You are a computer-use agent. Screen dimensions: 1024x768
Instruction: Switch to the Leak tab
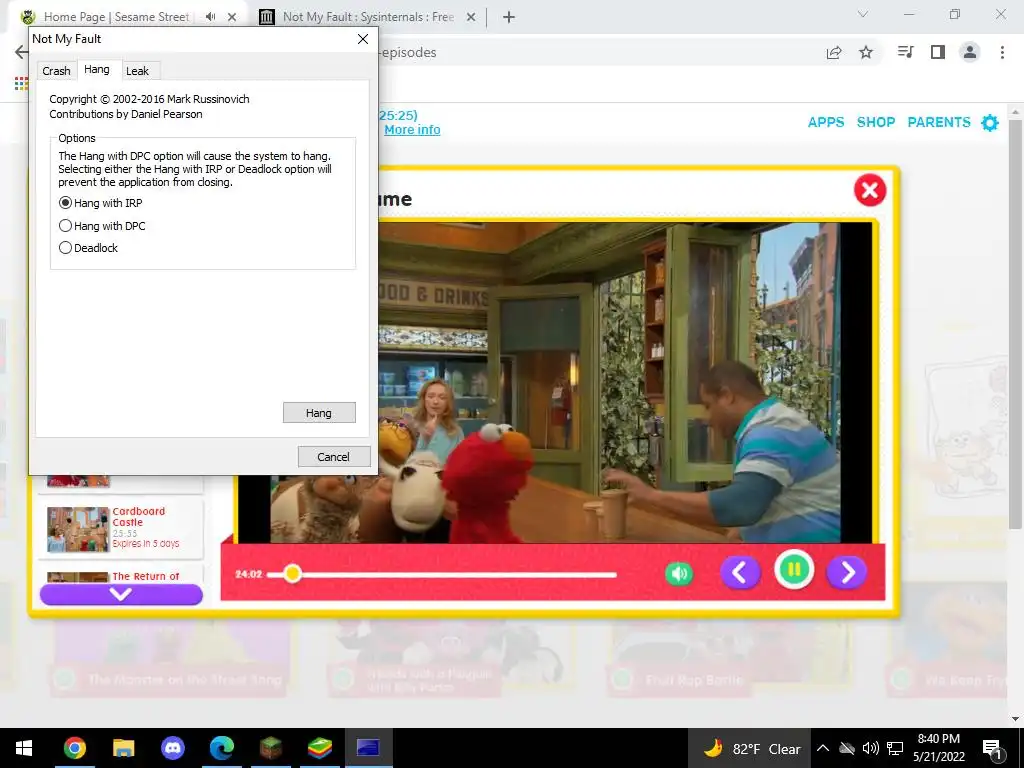click(137, 71)
